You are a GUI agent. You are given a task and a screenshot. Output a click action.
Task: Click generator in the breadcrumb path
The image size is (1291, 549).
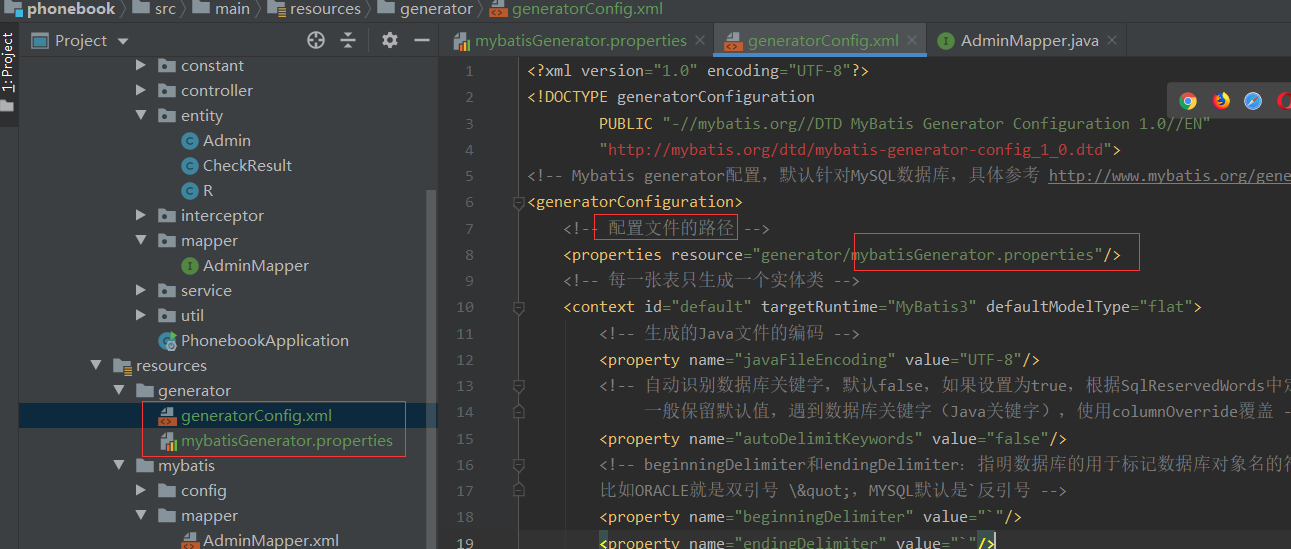(435, 9)
